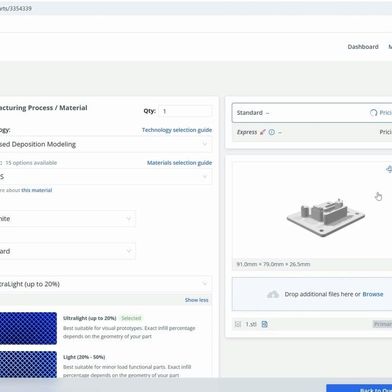Click the dimensions text 91.0mm × 79.0mm × 26.5mm
Viewport: 392px width, 392px height.
(273, 264)
